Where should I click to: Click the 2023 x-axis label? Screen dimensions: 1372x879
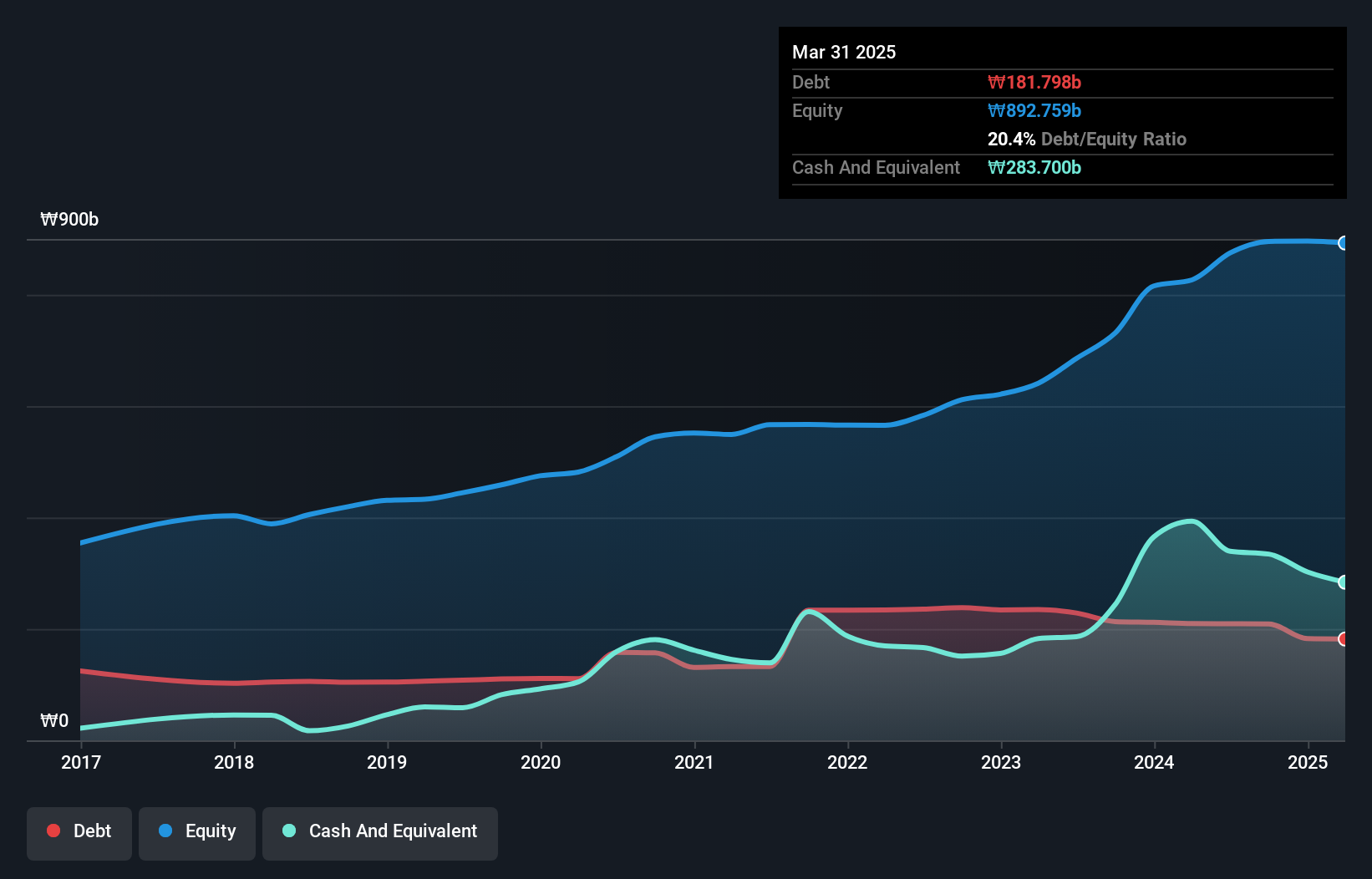[1001, 762]
